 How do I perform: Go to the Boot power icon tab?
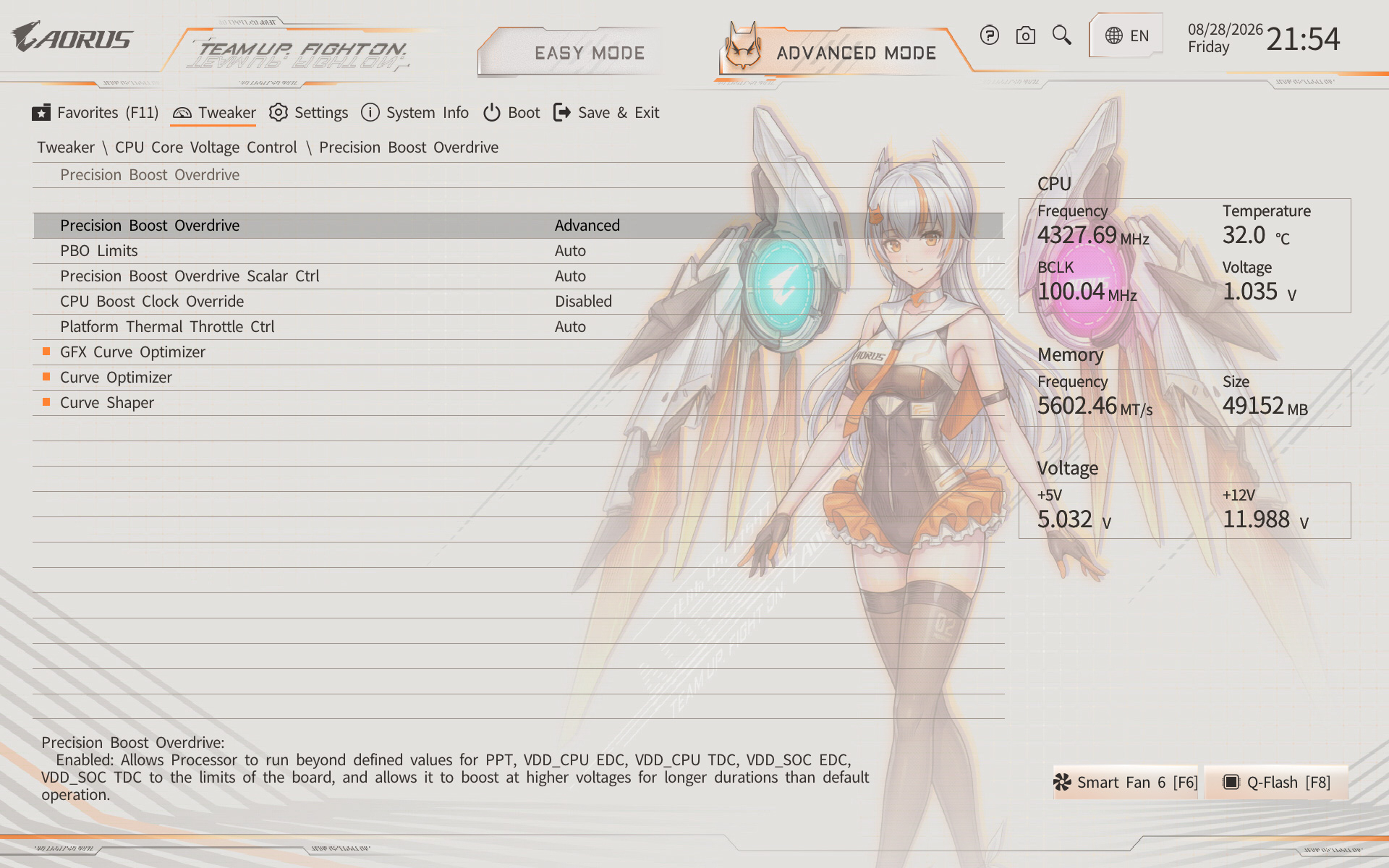(x=511, y=113)
